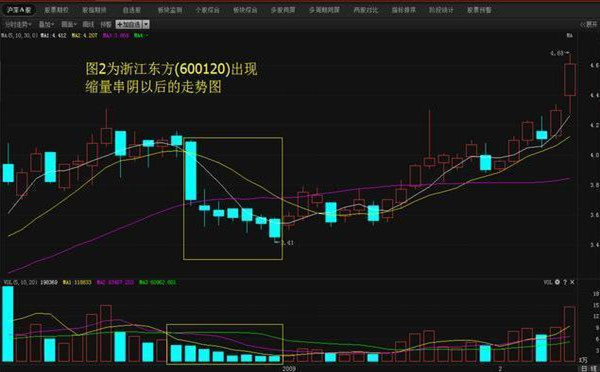Open the 股票预警 tab
The width and height of the screenshot is (600, 372).
tap(479, 10)
